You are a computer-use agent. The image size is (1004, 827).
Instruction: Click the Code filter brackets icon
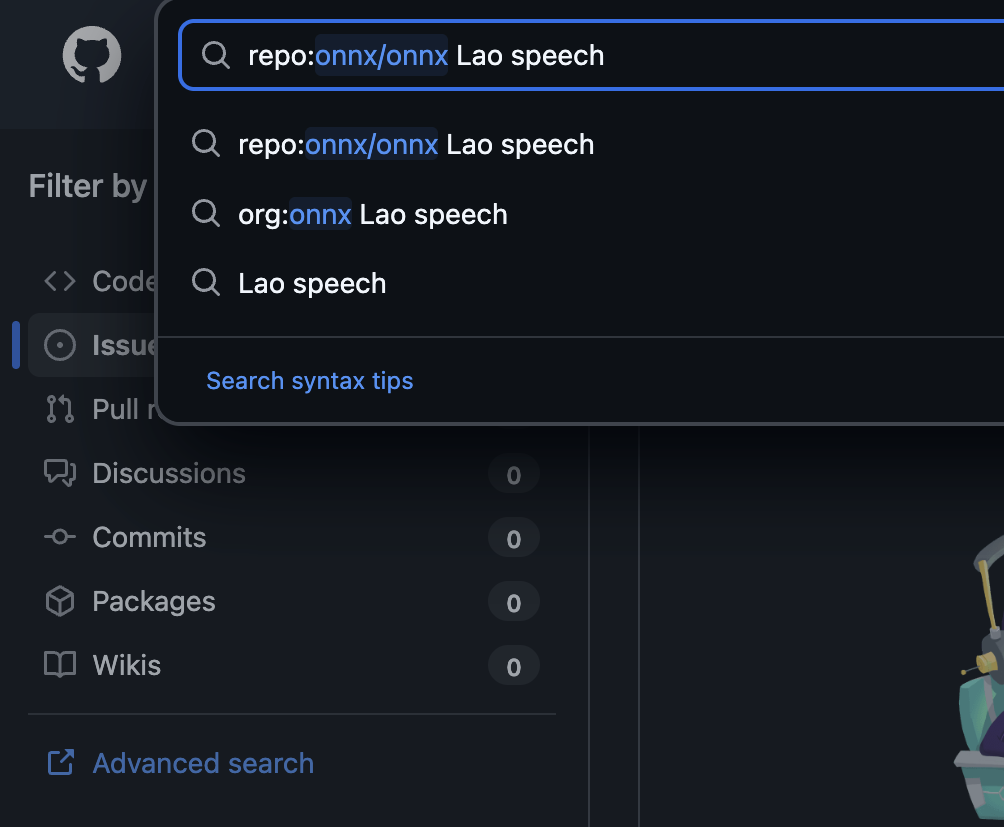pyautogui.click(x=60, y=282)
